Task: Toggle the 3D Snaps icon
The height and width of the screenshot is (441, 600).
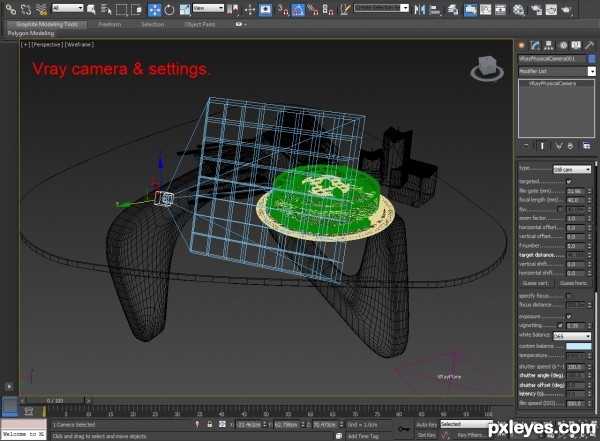Action: pyautogui.click(x=283, y=9)
